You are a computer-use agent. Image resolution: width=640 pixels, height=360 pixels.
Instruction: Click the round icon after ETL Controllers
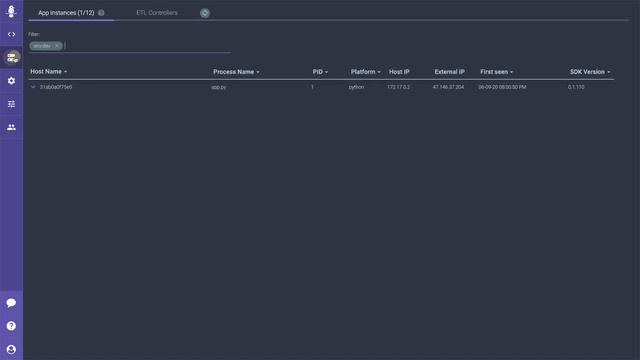[205, 13]
